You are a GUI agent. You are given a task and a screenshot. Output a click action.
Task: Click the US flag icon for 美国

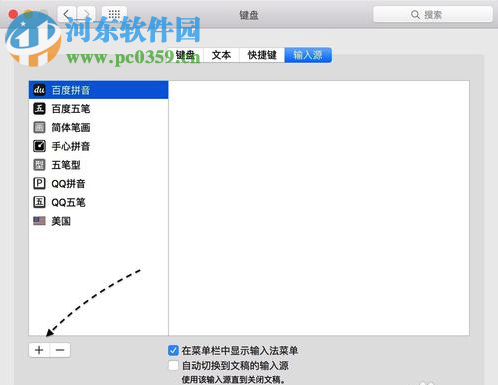pyautogui.click(x=39, y=221)
